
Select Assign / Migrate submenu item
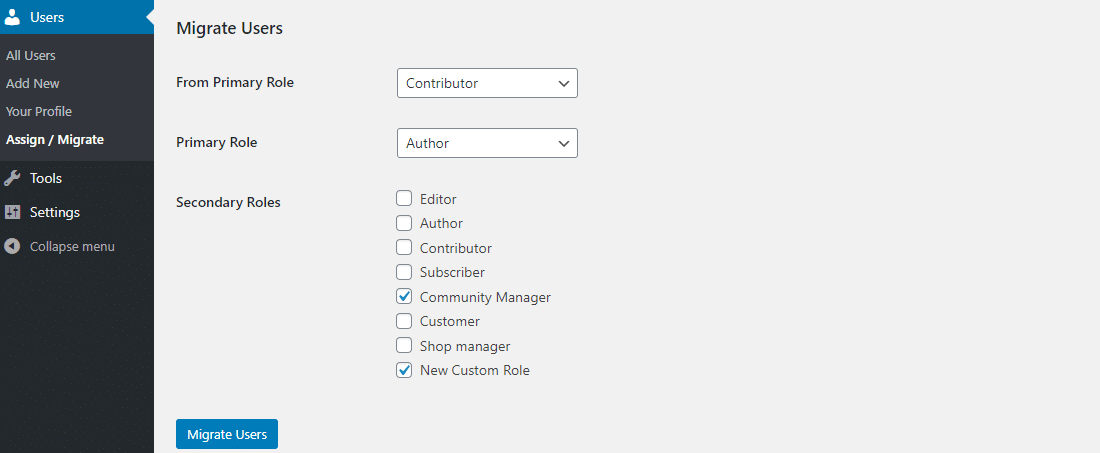point(55,139)
